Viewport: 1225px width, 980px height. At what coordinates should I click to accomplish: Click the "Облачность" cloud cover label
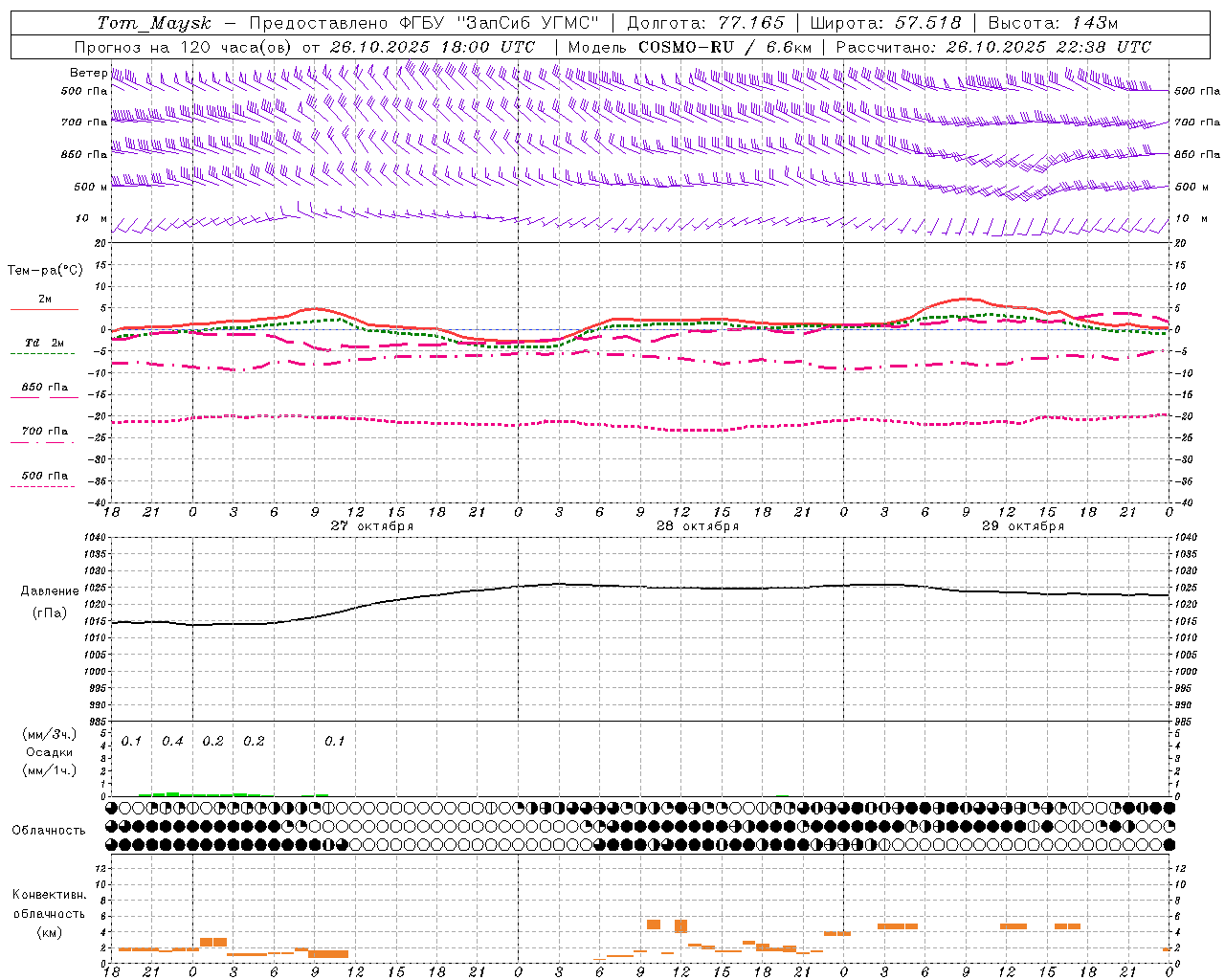point(49,831)
